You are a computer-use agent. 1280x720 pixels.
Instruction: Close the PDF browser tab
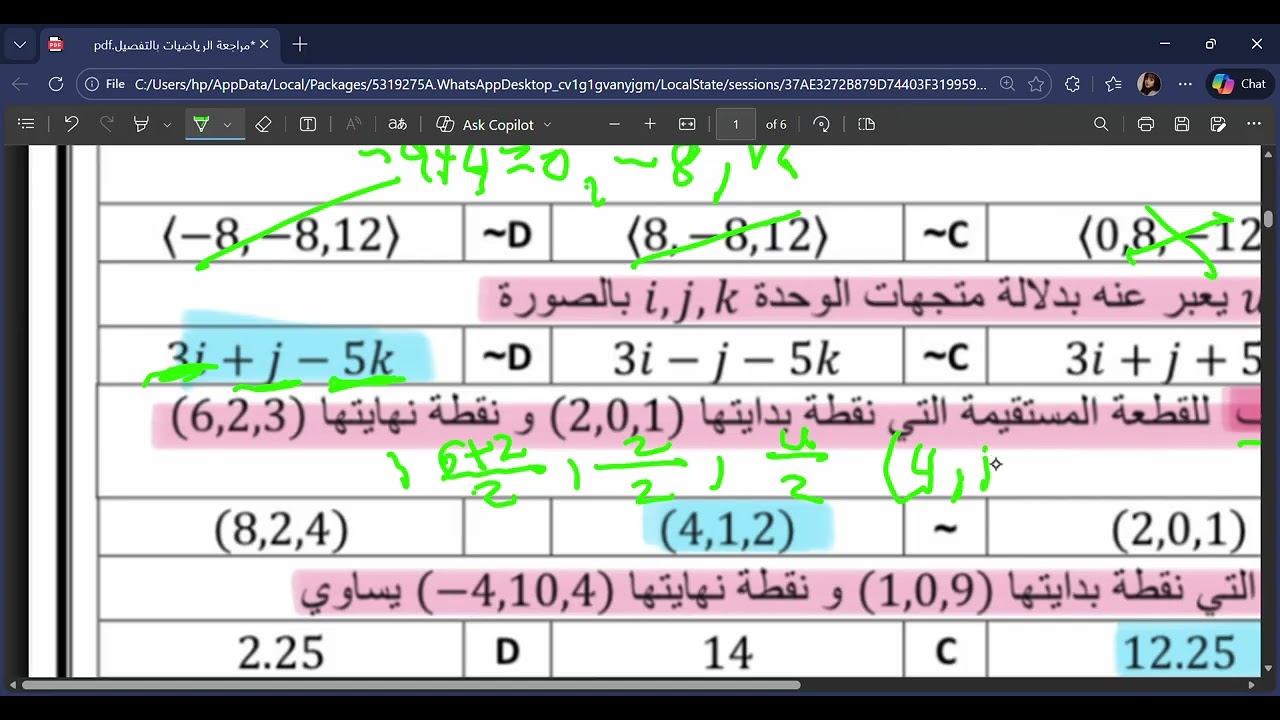[x=264, y=44]
